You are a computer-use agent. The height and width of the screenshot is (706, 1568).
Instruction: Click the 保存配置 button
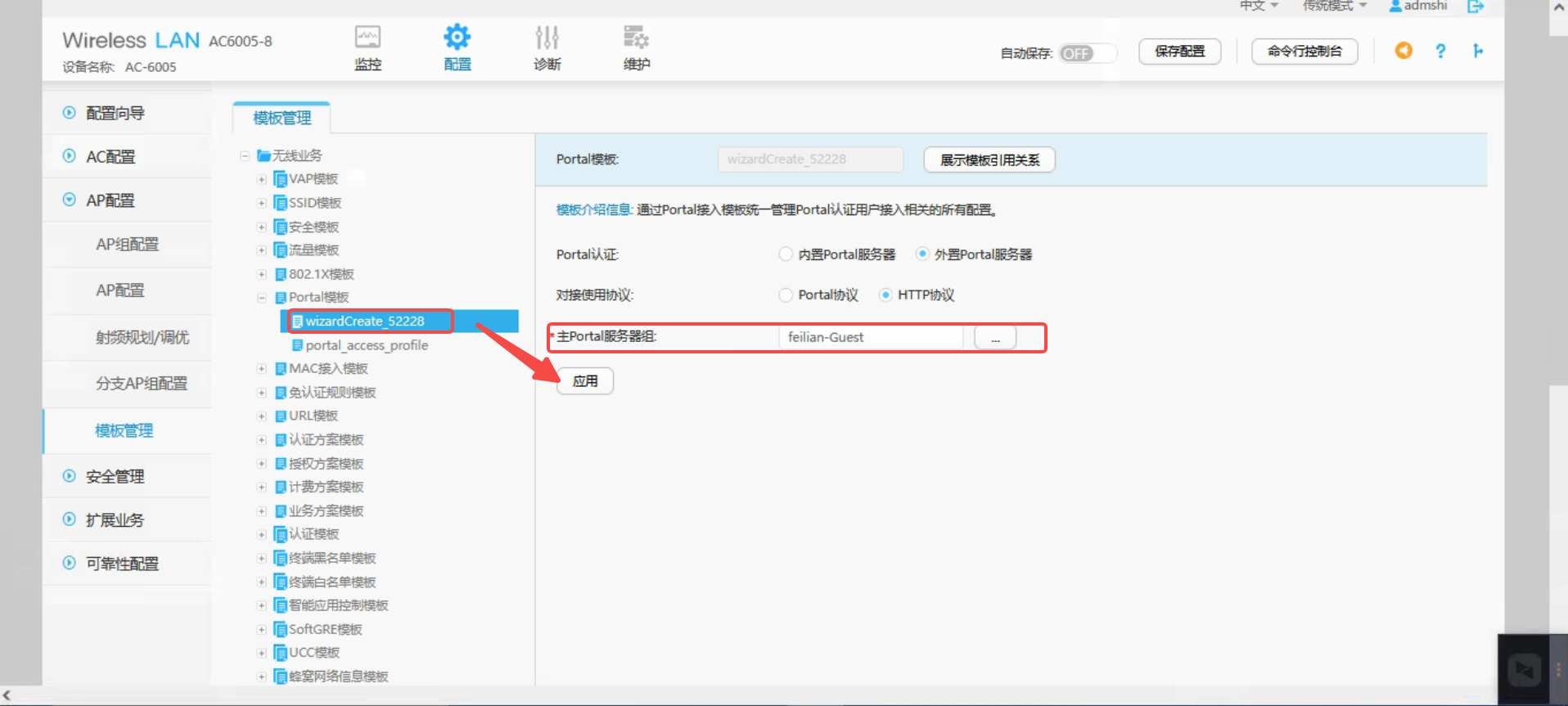(1180, 52)
